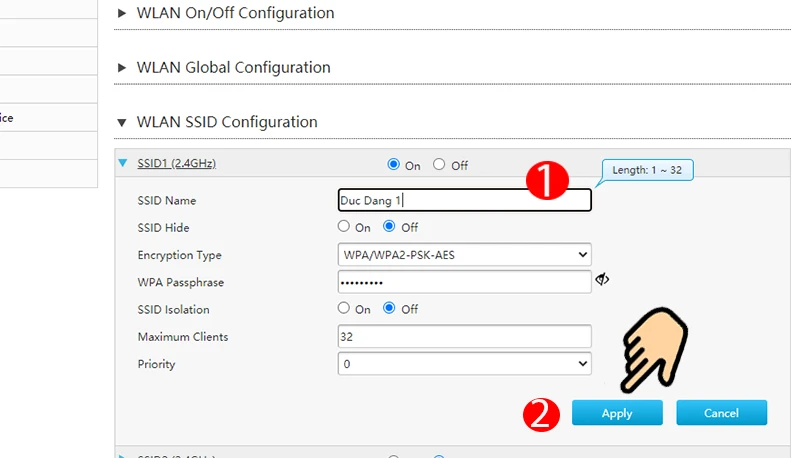Click the Length 1 ~ 32 tooltip

tap(647, 170)
